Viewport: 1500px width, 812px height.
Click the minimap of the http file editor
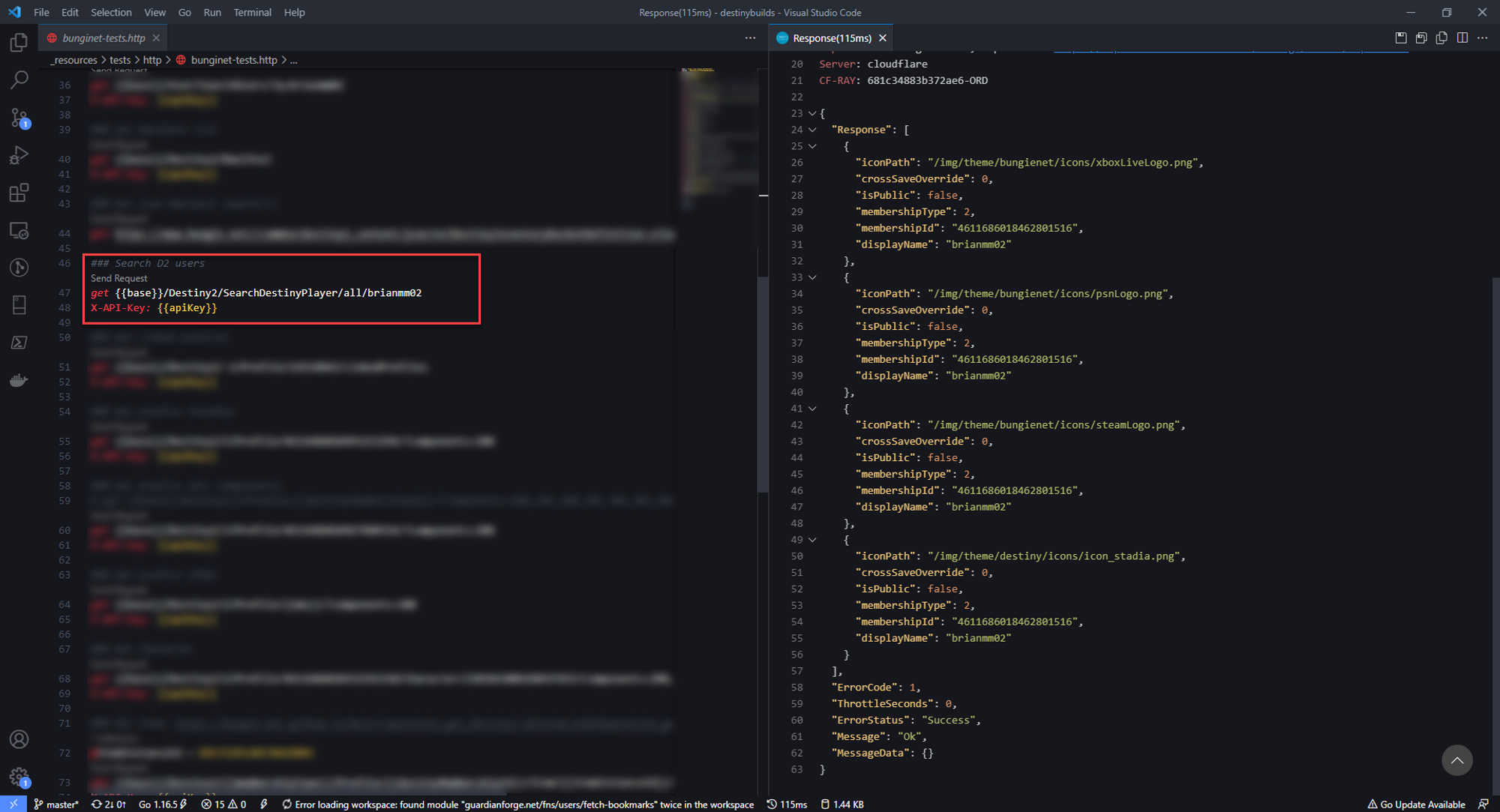pyautogui.click(x=718, y=139)
